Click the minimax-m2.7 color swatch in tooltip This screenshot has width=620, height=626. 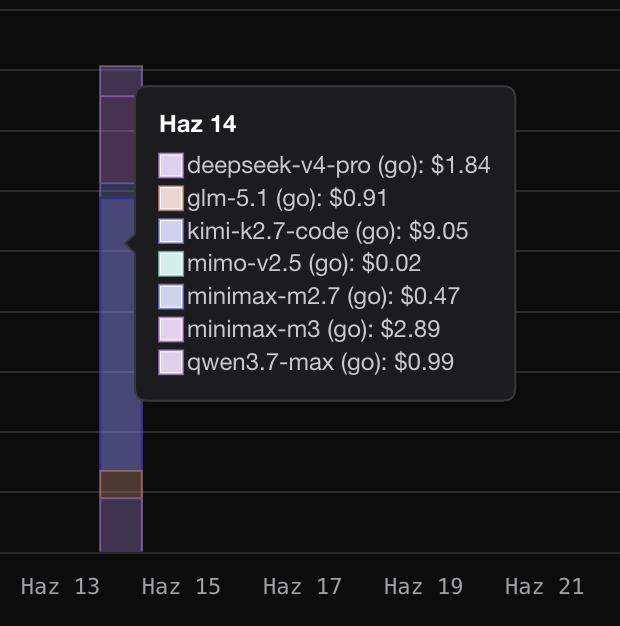click(x=171, y=297)
